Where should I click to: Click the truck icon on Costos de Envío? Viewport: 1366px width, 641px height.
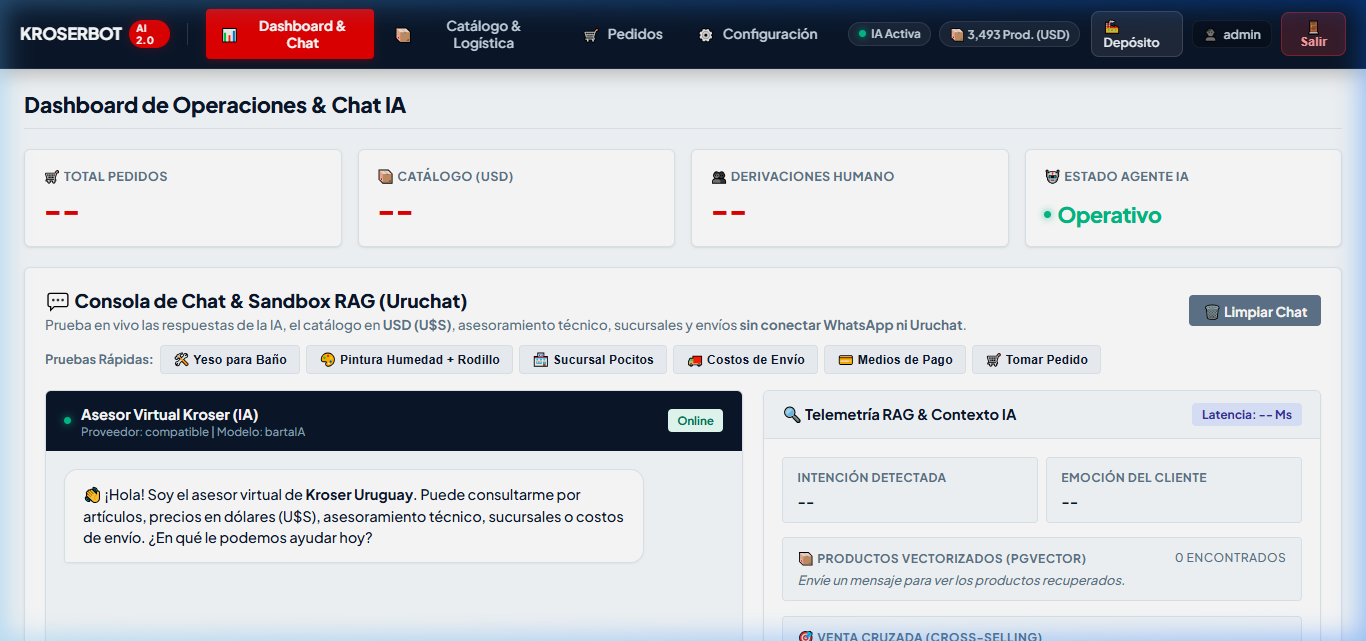click(x=694, y=360)
